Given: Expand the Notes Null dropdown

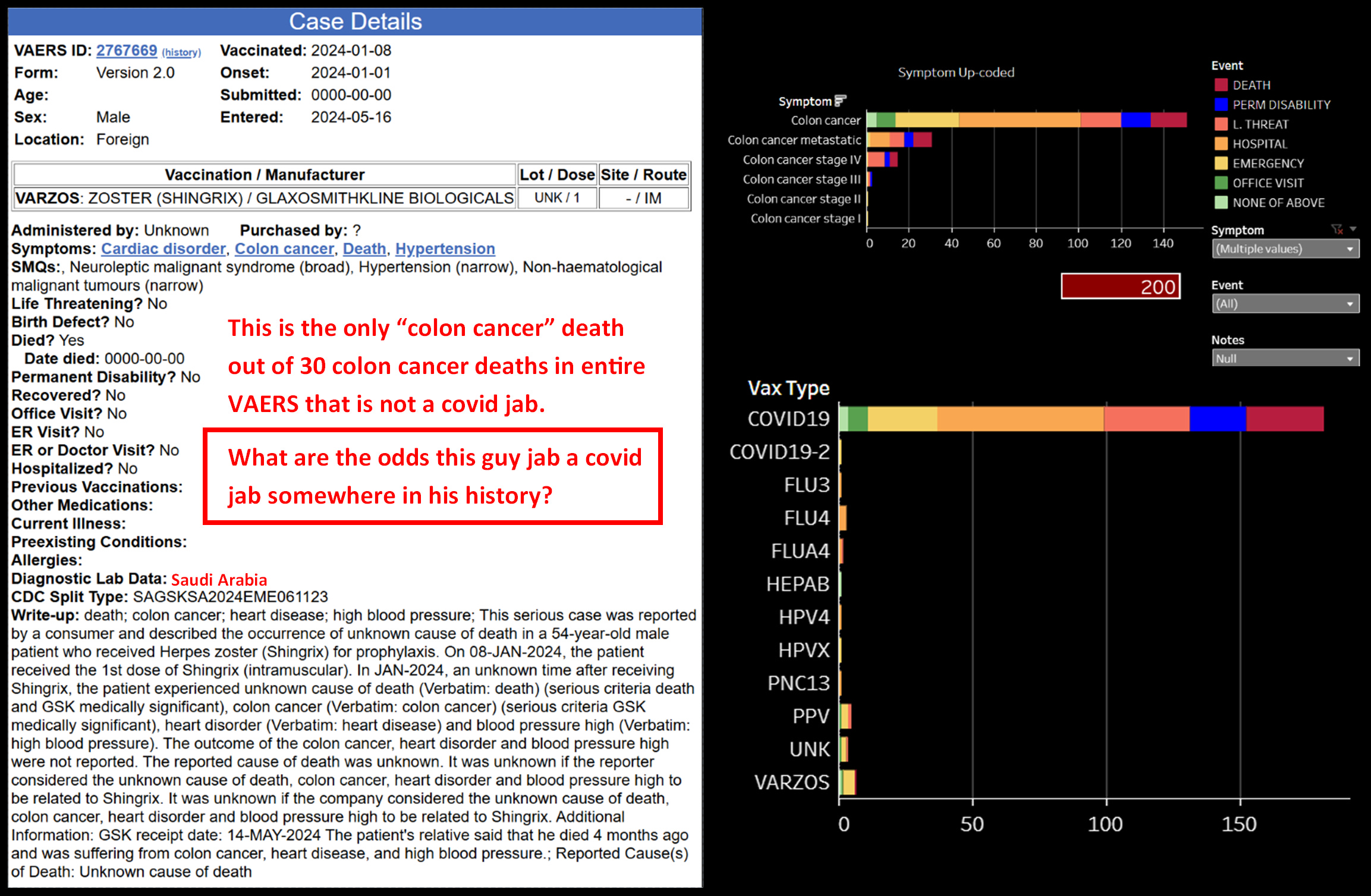Looking at the screenshot, I should pos(1285,359).
